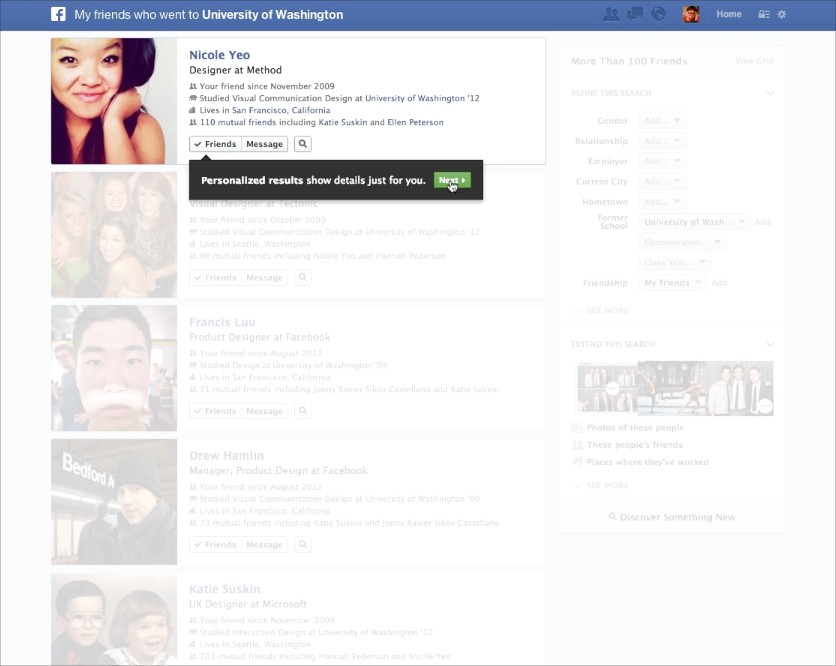Click search icon in Francis Luu's row
The image size is (836, 666).
303,411
